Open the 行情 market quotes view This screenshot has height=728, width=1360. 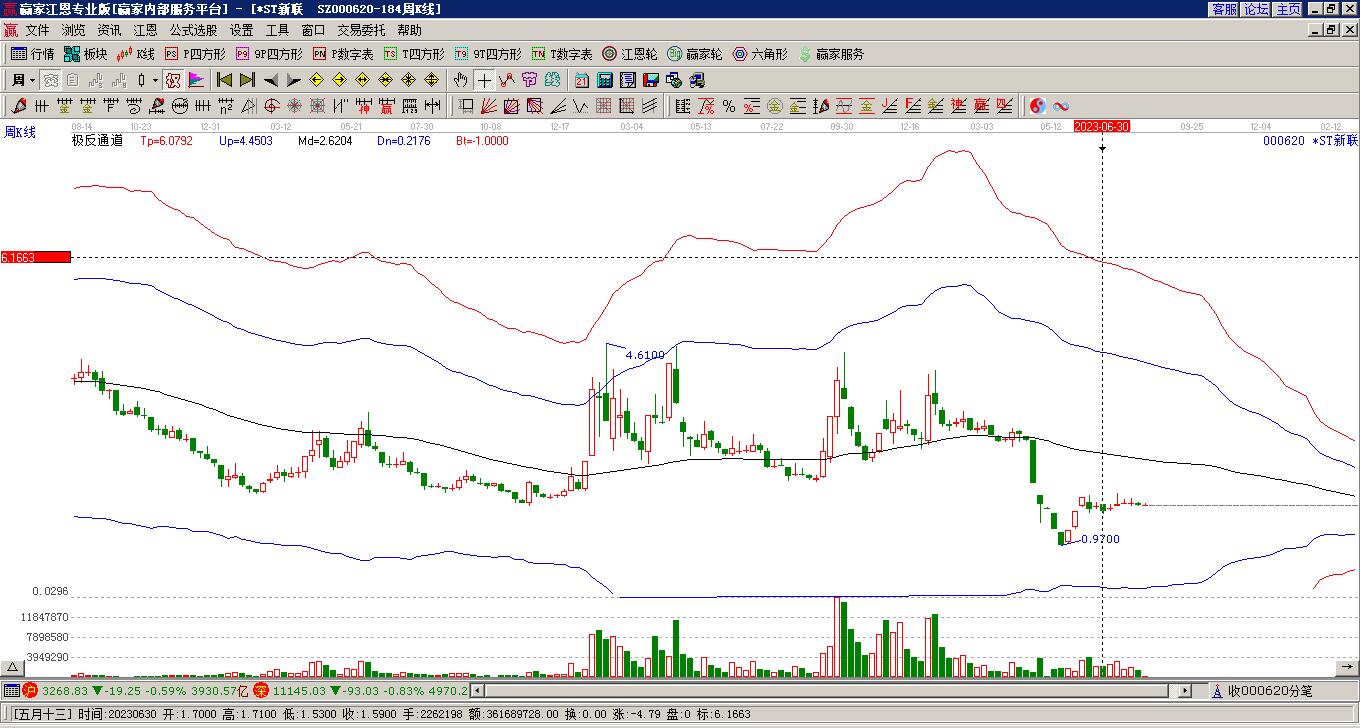pyautogui.click(x=32, y=54)
